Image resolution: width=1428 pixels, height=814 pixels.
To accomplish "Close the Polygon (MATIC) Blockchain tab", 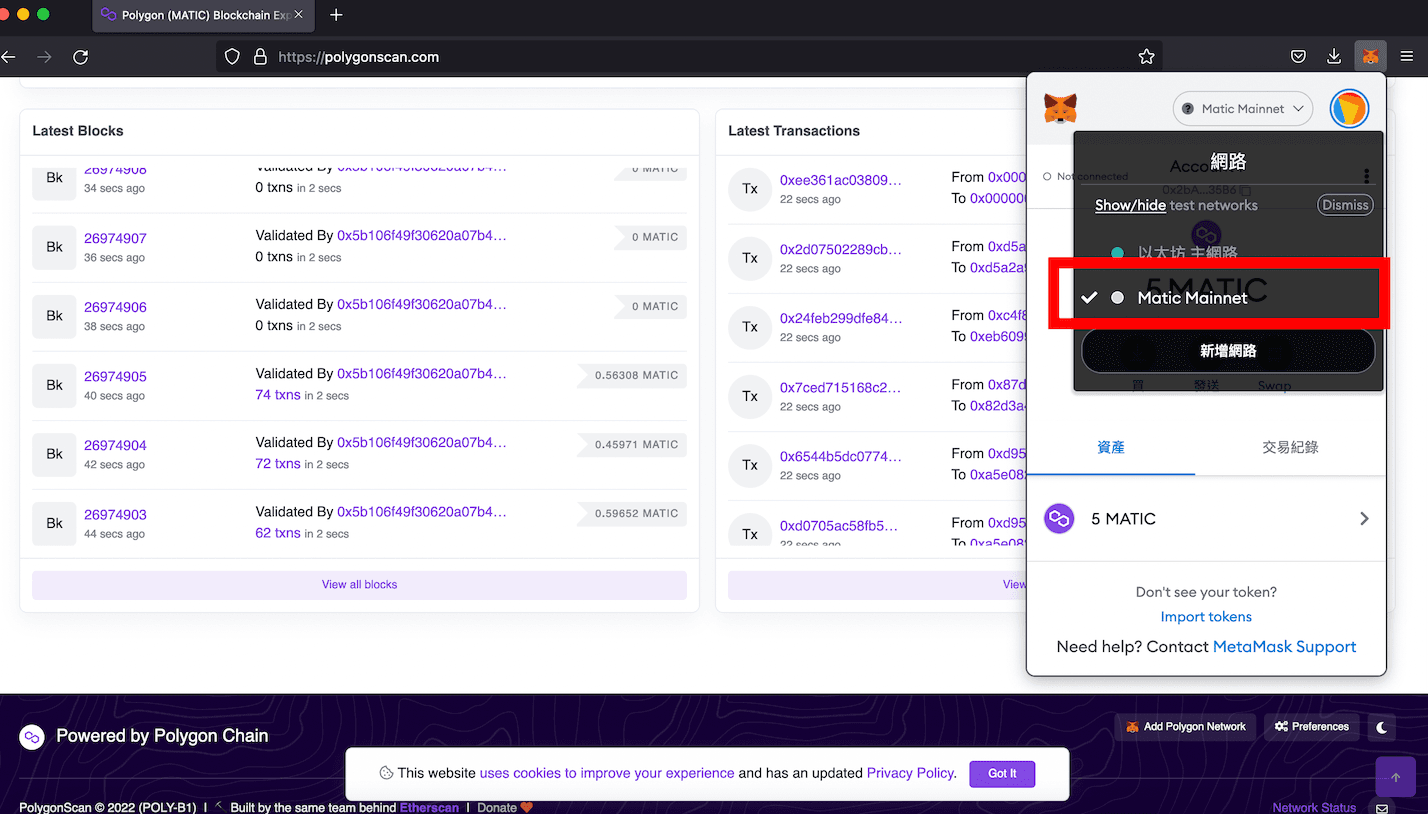I will (x=298, y=15).
